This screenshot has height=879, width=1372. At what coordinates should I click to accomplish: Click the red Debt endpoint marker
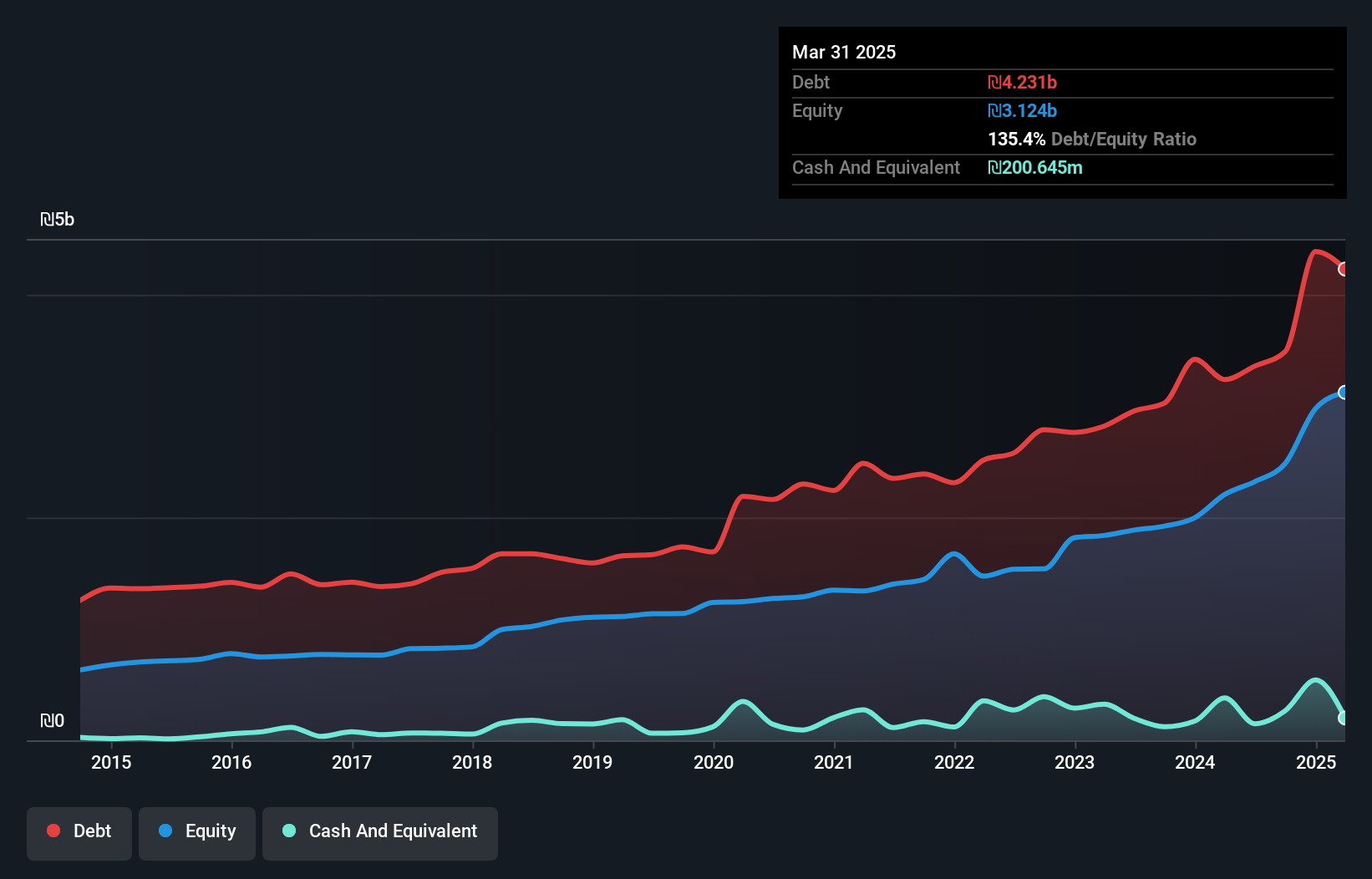[1343, 269]
